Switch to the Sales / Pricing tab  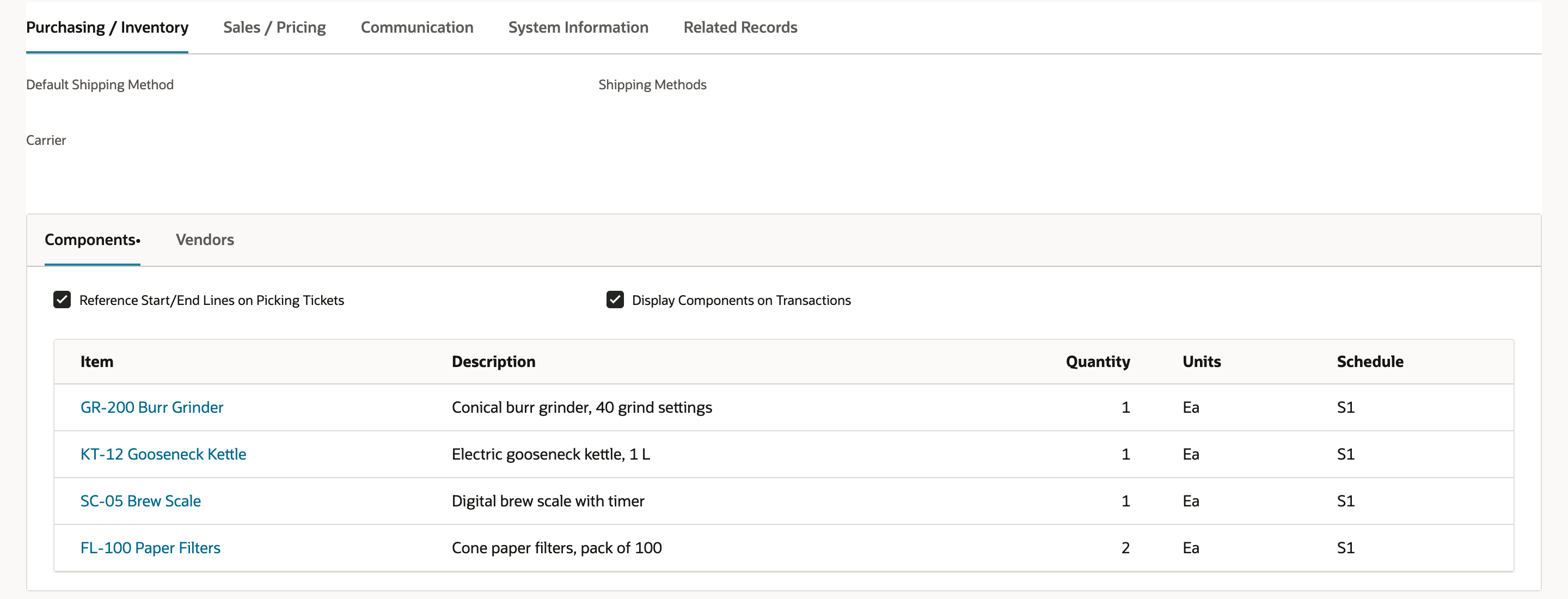pos(274,27)
